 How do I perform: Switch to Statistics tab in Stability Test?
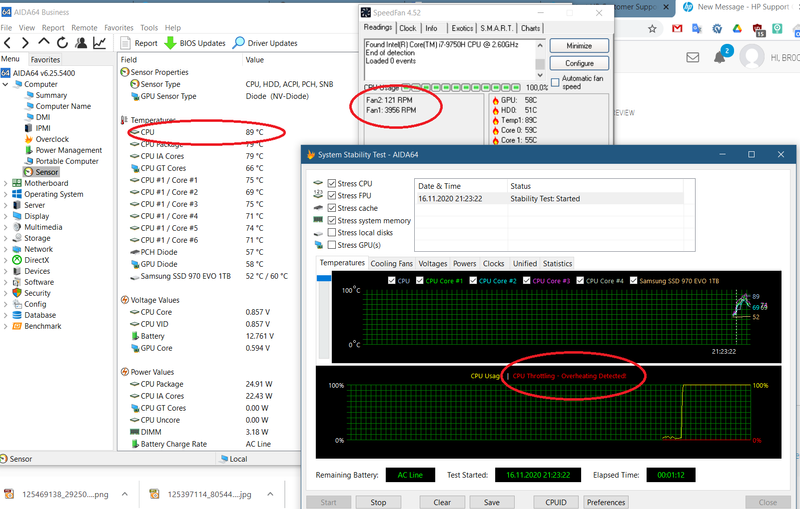(557, 264)
